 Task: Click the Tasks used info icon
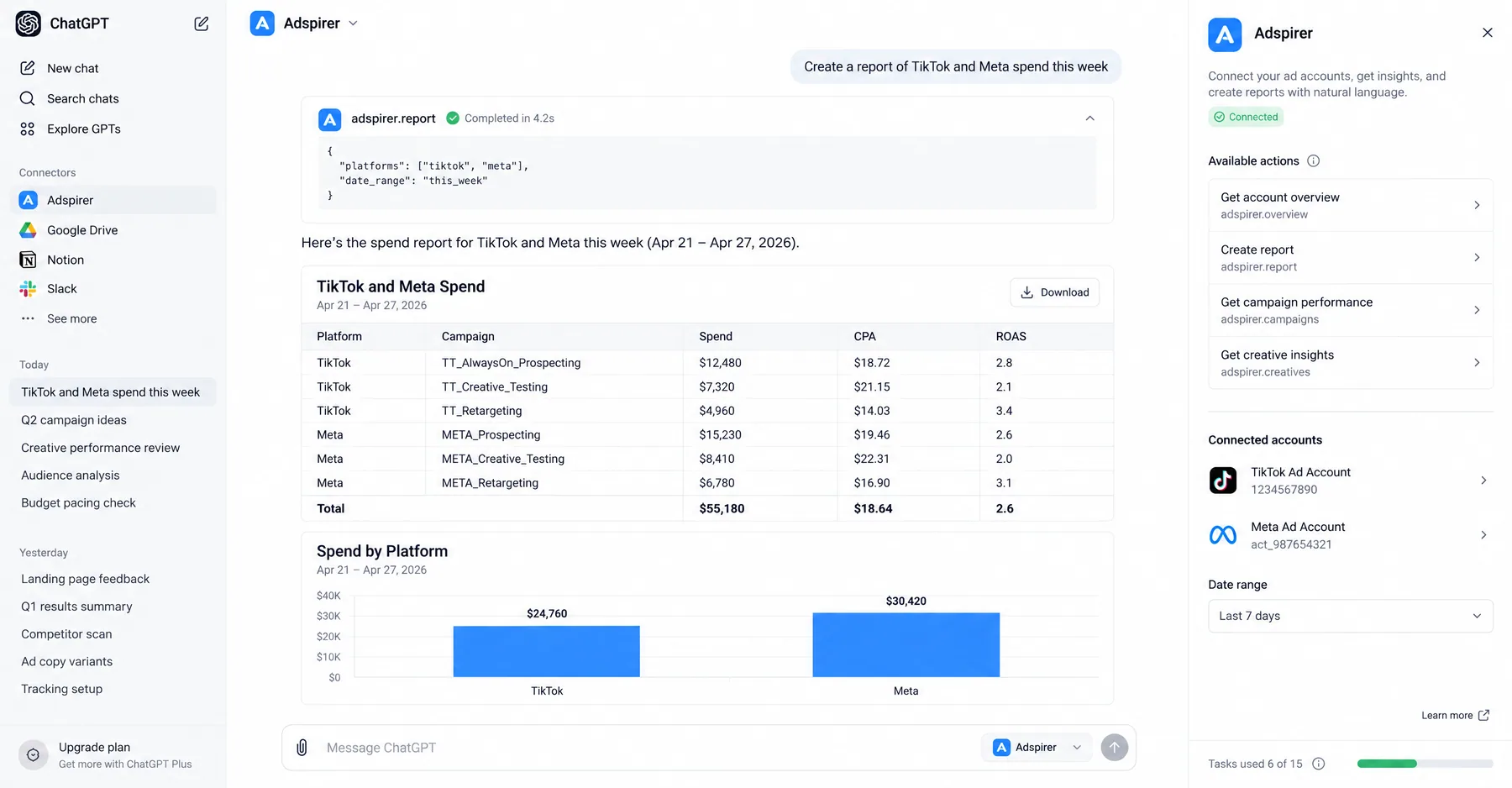1319,764
